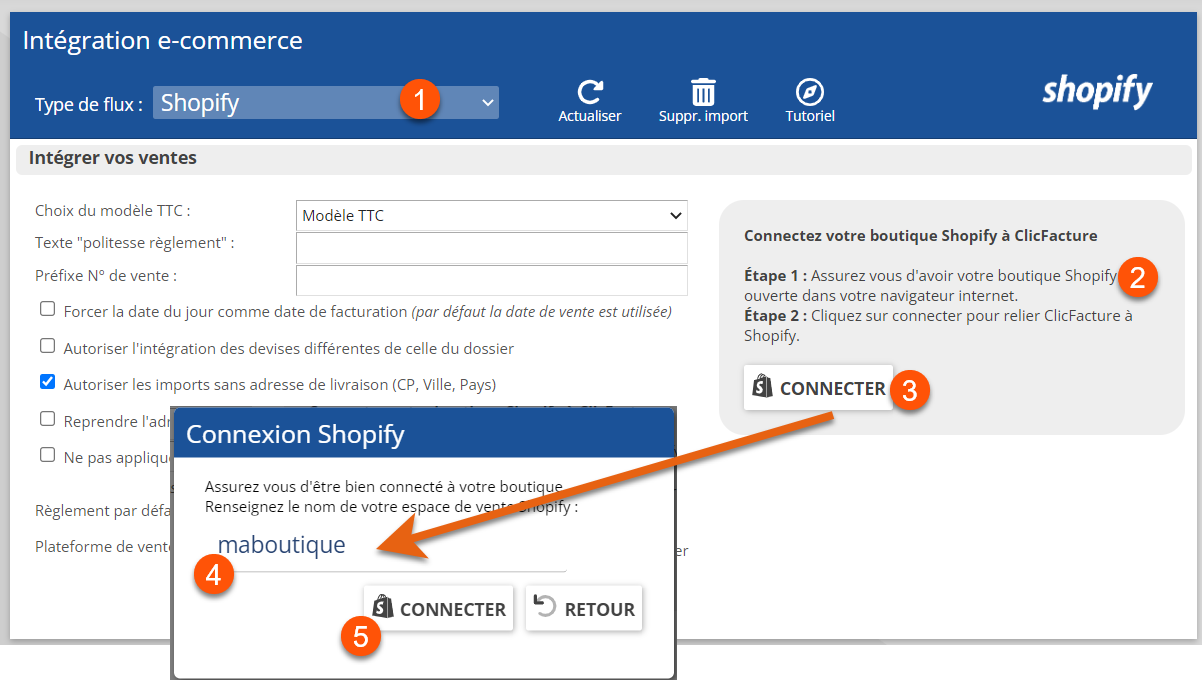Enable Forcer la date du jour checkbox
The width and height of the screenshot is (1202, 680).
click(x=47, y=309)
